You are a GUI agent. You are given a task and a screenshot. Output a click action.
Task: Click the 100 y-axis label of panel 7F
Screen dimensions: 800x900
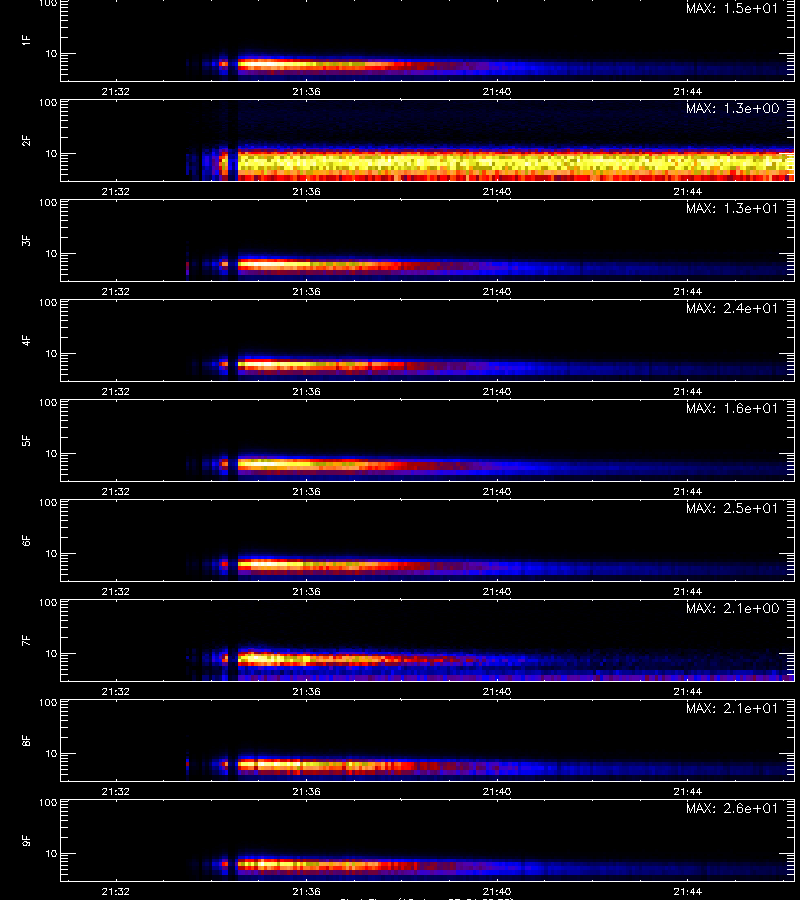[x=48, y=603]
